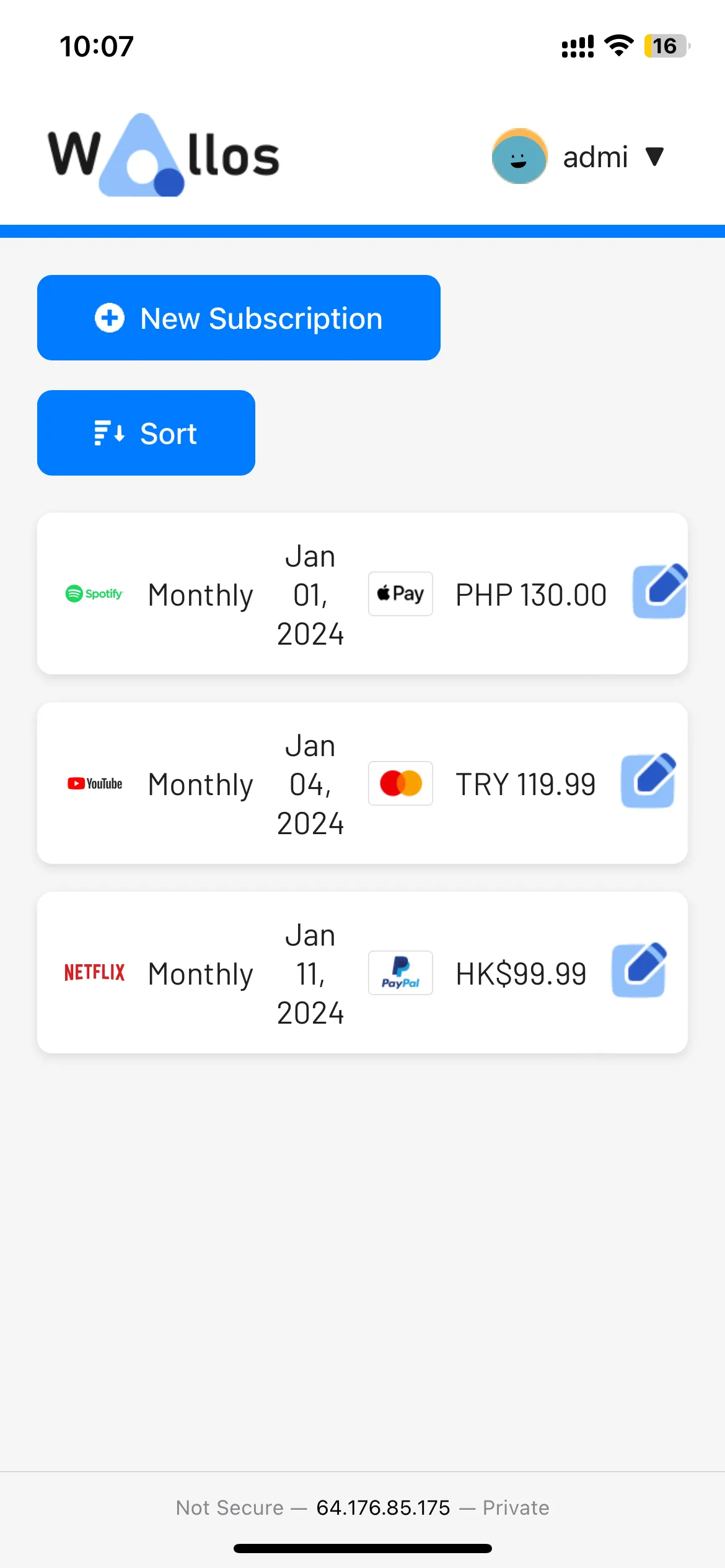Click the plus icon in New Subscription

pos(110,318)
